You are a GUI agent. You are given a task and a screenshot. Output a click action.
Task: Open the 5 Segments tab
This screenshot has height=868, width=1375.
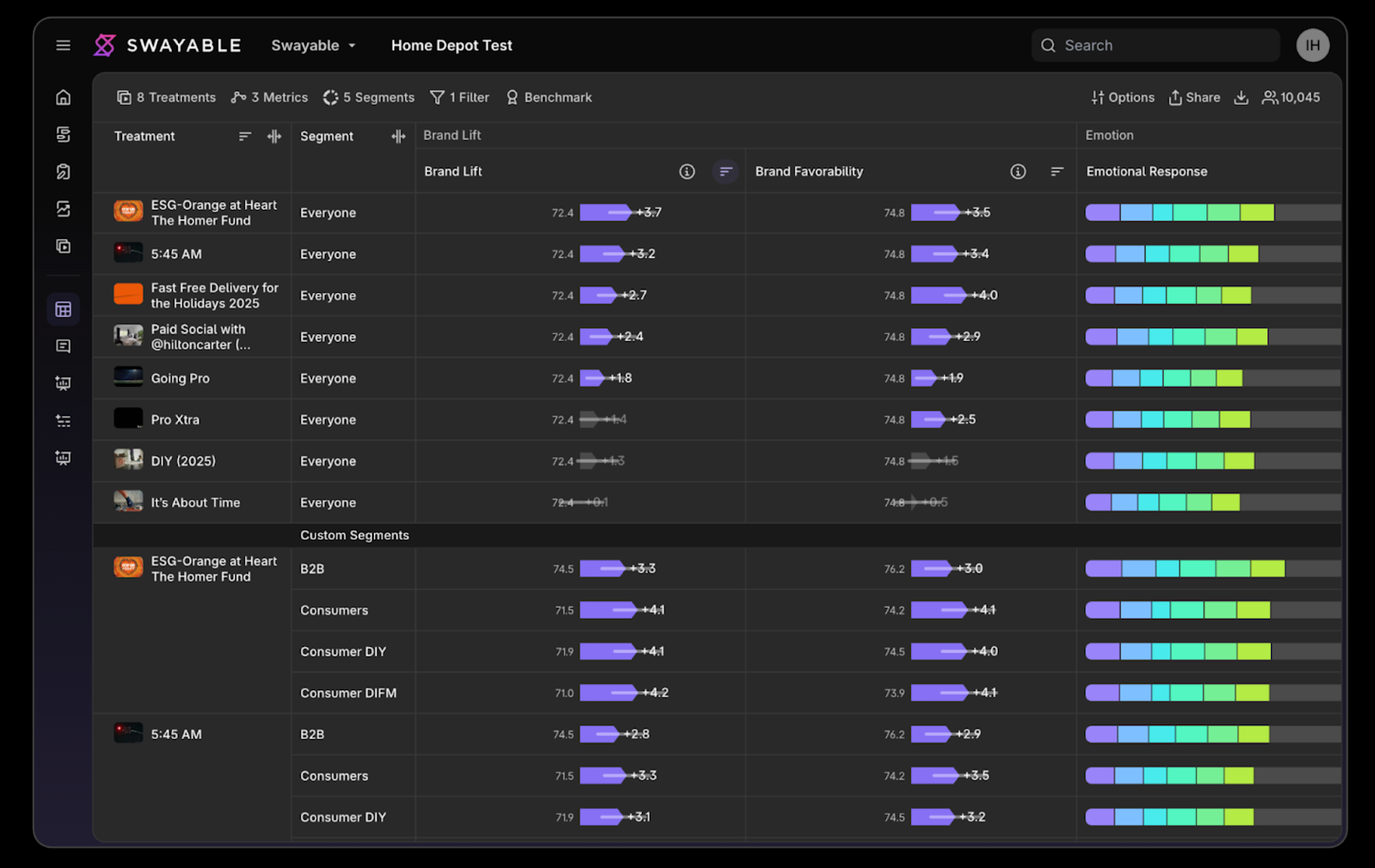click(x=369, y=97)
